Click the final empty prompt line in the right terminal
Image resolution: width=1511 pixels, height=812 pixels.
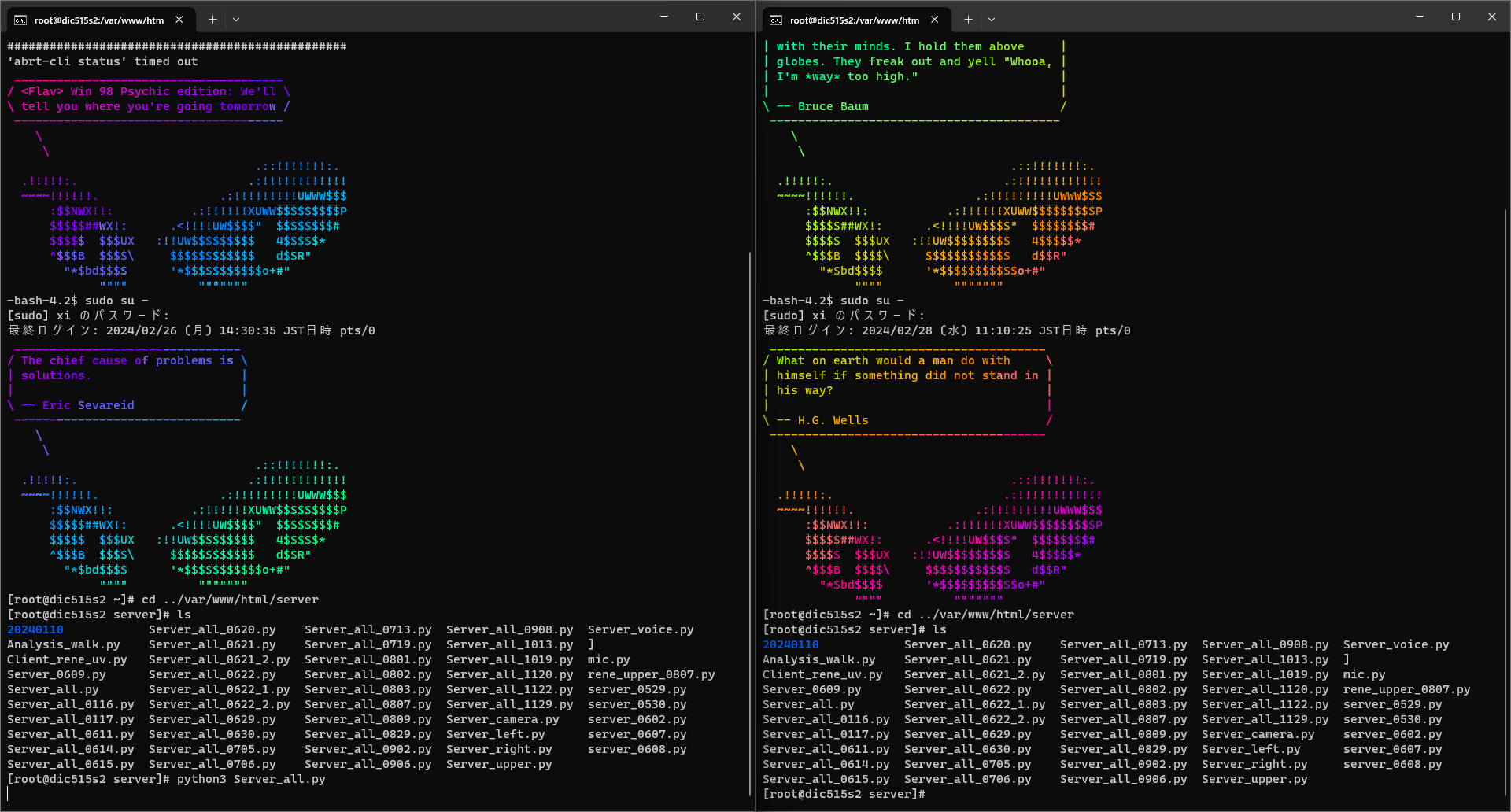click(x=844, y=794)
